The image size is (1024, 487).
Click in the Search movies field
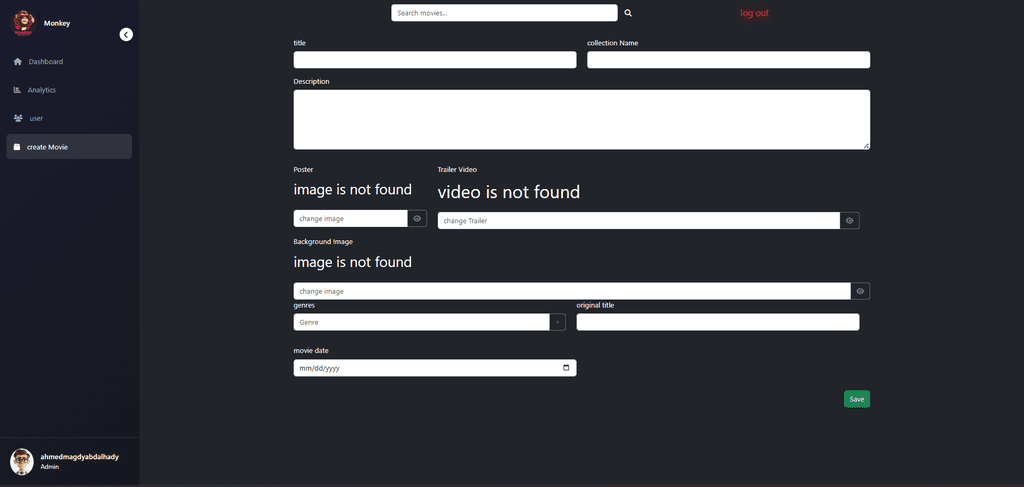(504, 13)
